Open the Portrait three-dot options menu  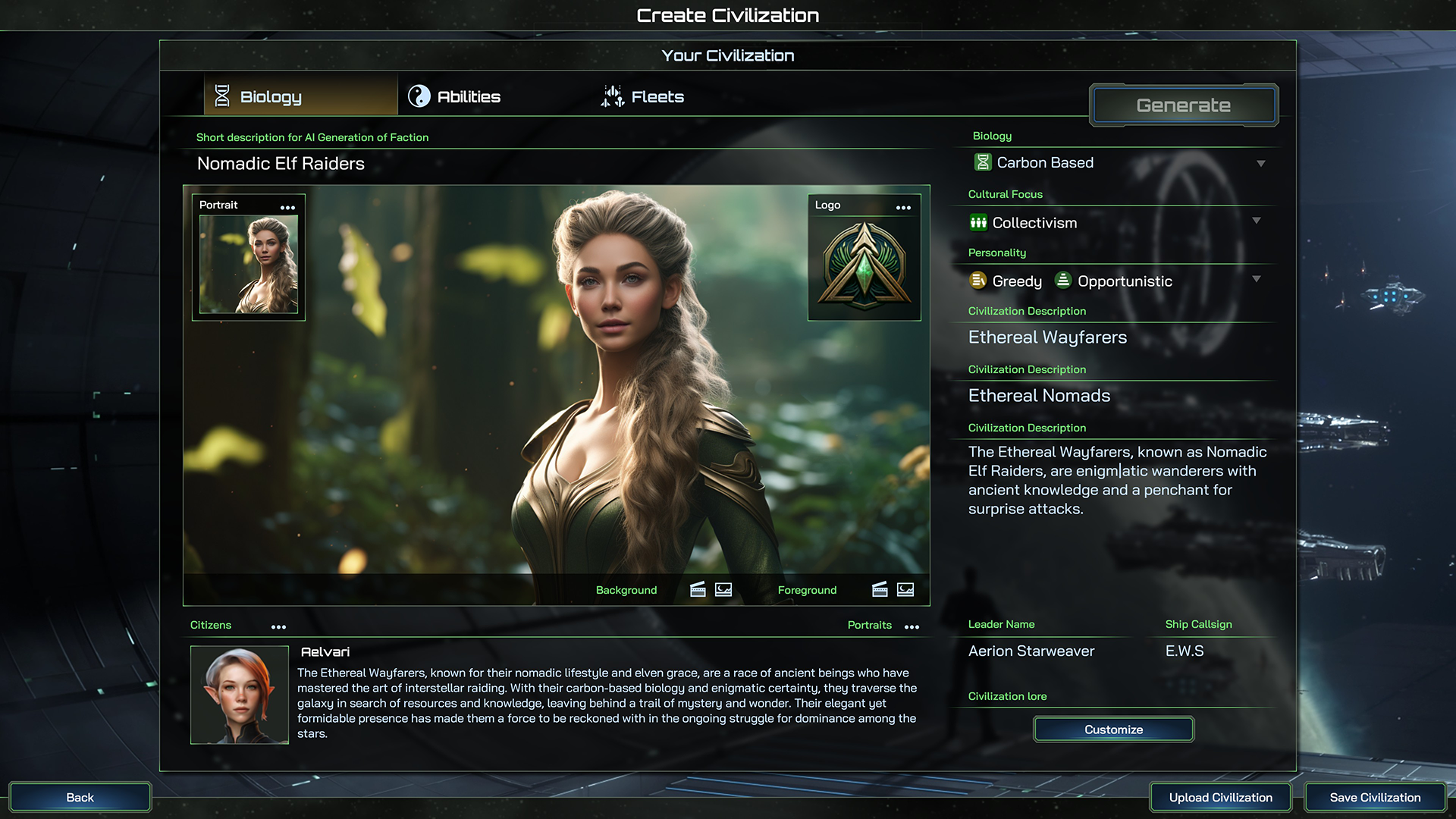[x=287, y=208]
